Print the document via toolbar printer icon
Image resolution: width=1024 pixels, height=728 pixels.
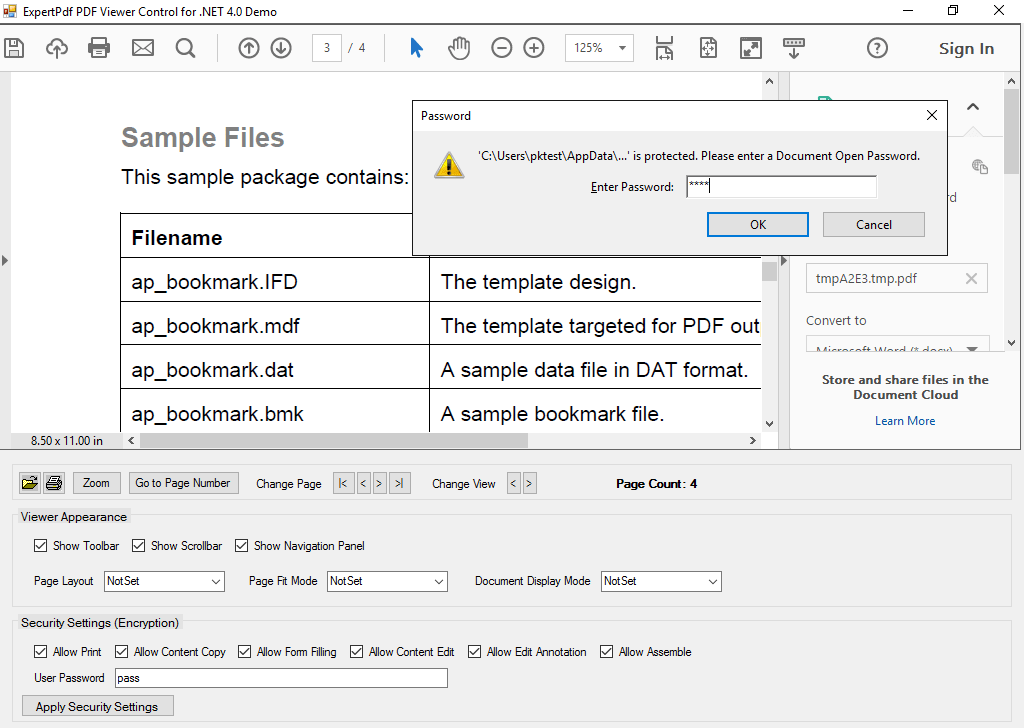[x=99, y=47]
